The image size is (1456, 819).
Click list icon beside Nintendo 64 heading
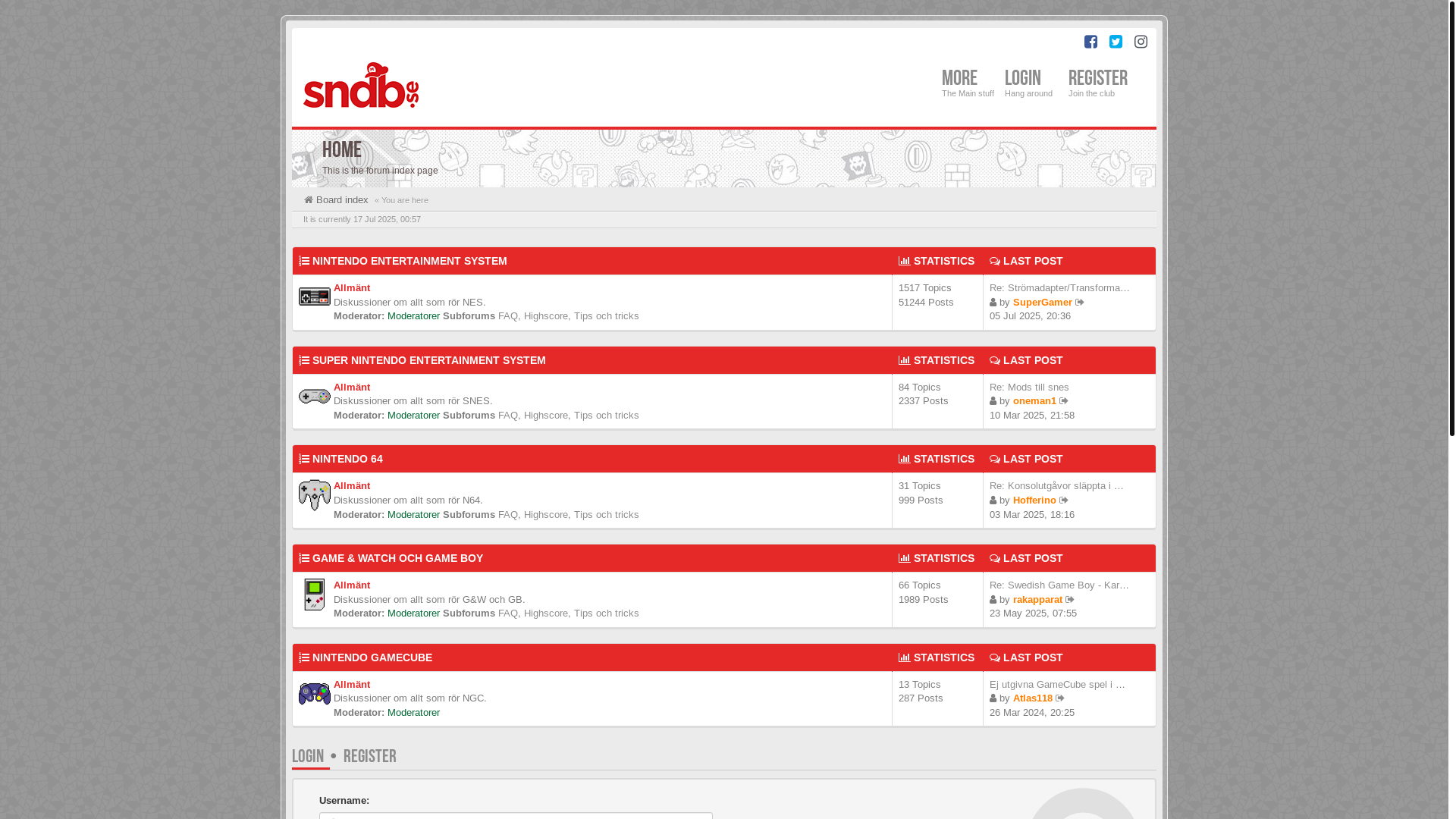[x=304, y=459]
